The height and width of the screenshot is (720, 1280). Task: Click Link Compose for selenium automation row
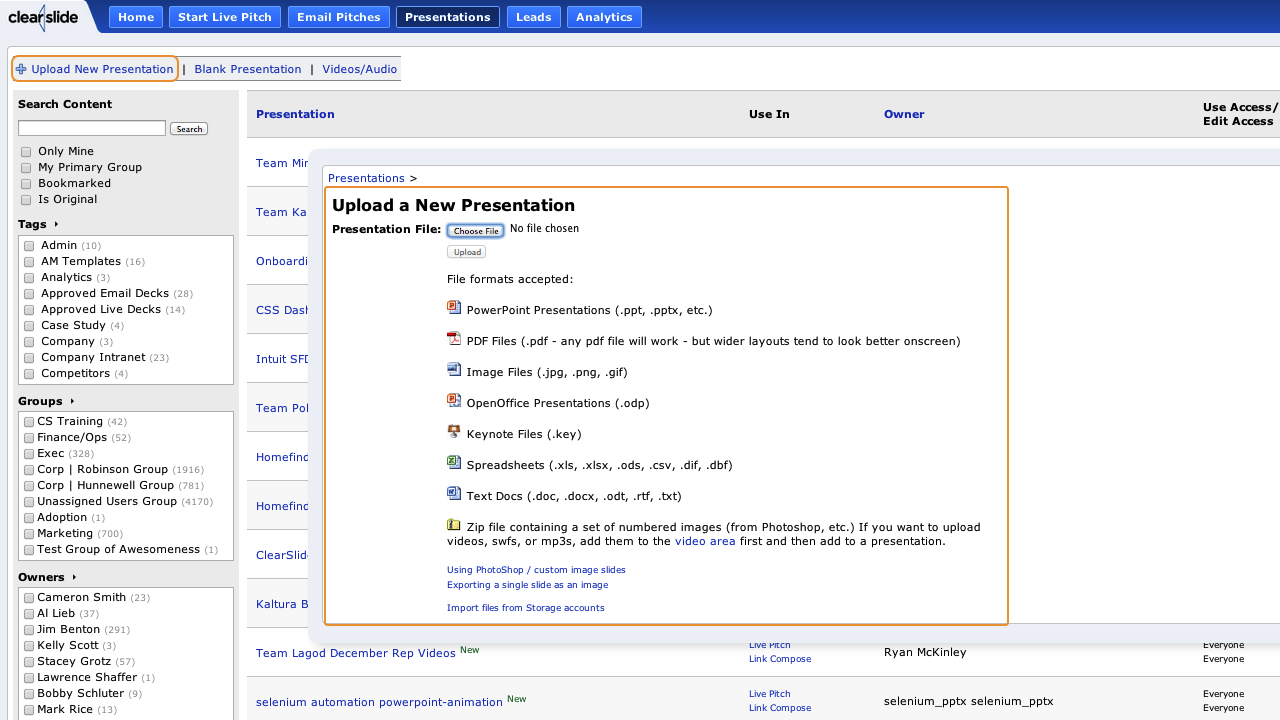[780, 708]
